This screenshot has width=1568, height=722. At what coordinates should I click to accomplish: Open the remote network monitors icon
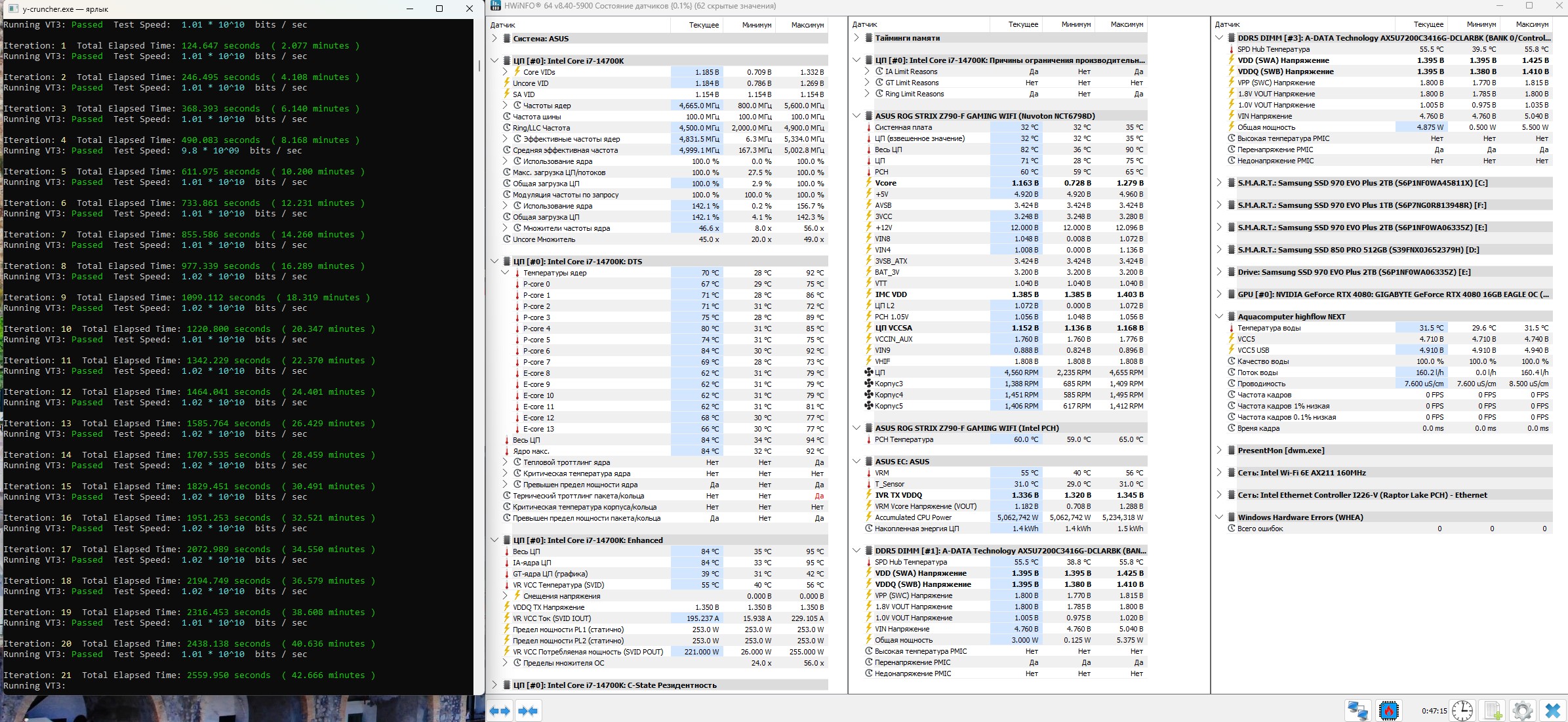point(1357,711)
